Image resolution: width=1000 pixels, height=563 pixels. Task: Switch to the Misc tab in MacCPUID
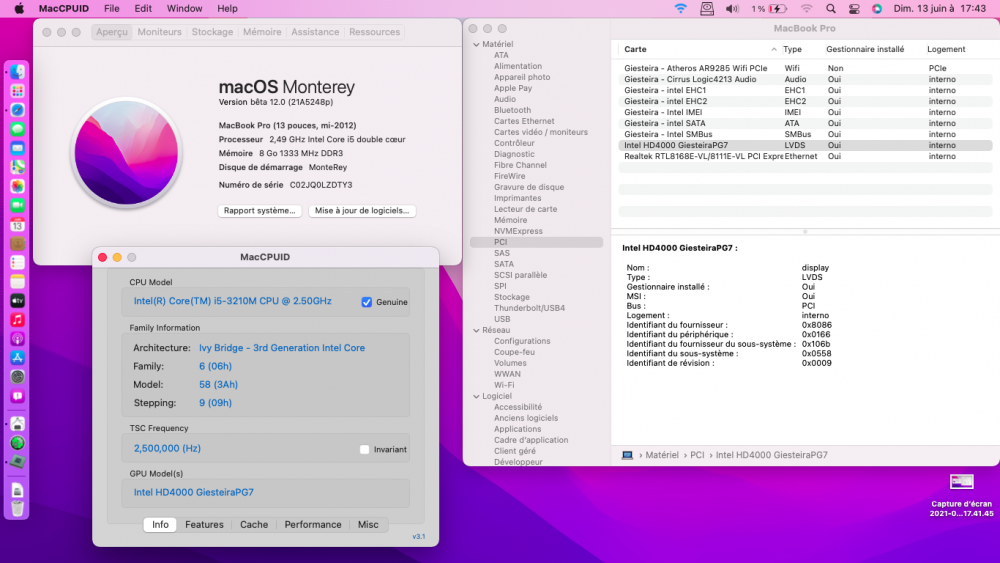(x=368, y=525)
